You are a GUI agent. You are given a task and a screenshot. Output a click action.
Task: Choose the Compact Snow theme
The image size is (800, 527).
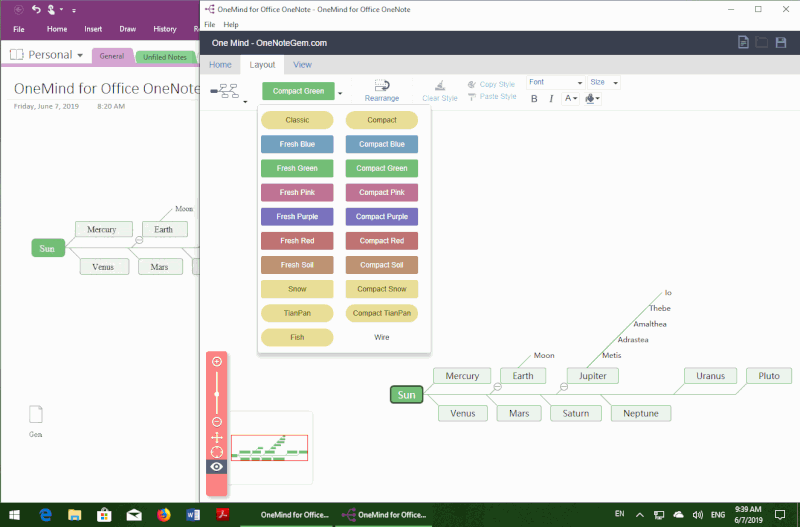382,289
